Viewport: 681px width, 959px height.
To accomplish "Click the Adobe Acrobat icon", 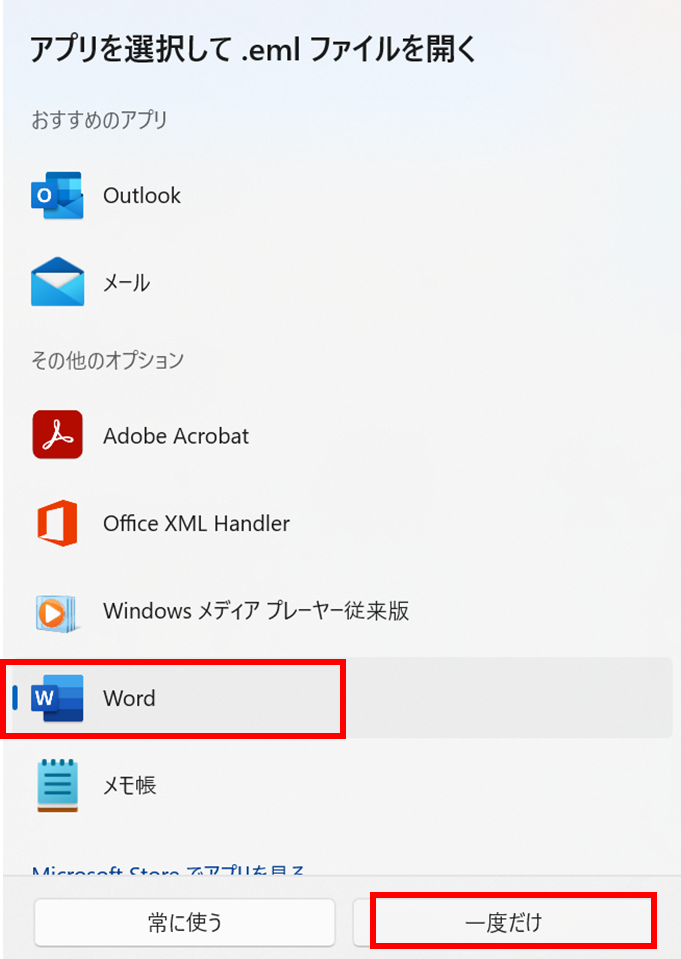I will pyautogui.click(x=58, y=435).
